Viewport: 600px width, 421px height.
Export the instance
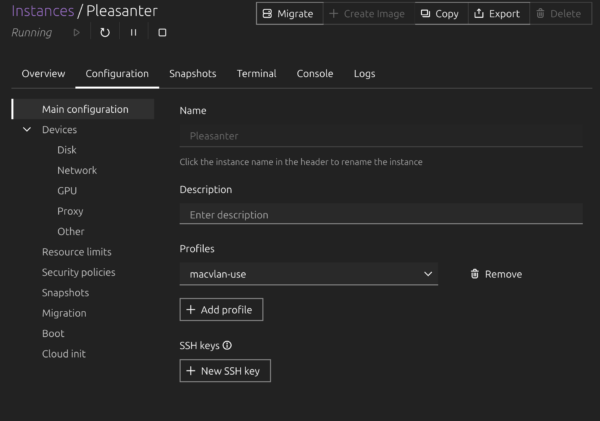[496, 14]
